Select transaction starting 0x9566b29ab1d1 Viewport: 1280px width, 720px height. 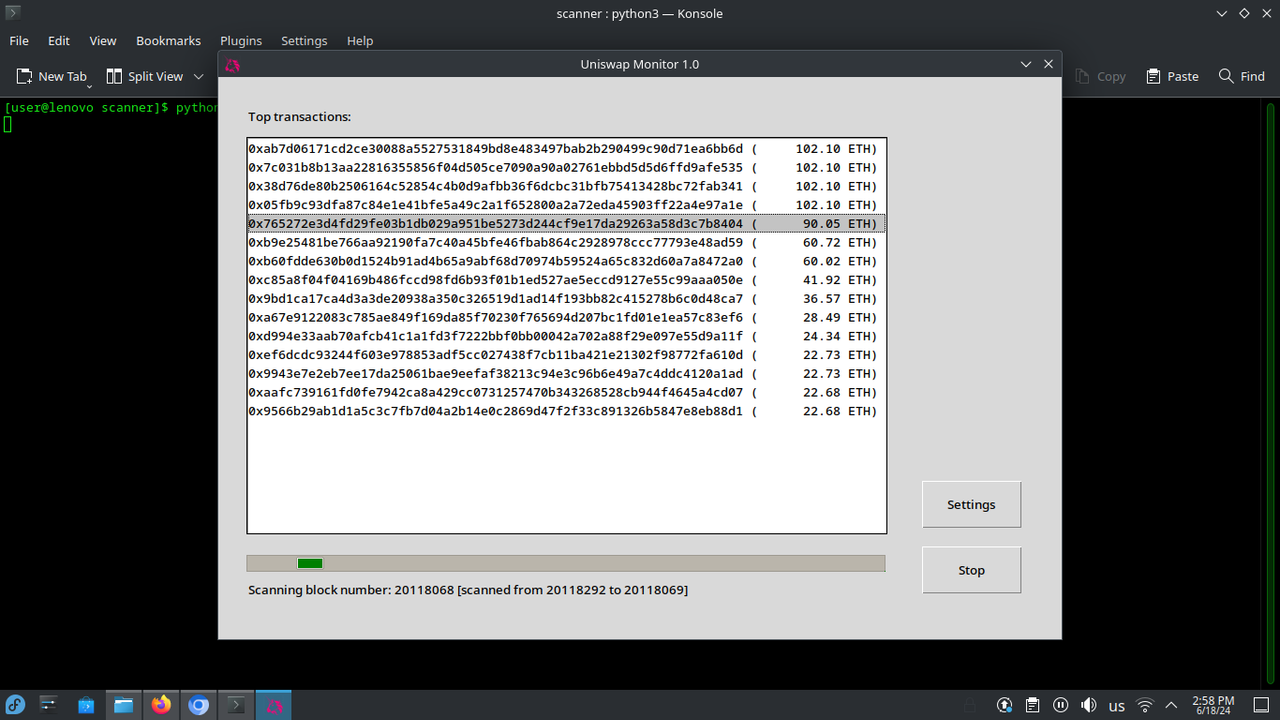point(566,411)
